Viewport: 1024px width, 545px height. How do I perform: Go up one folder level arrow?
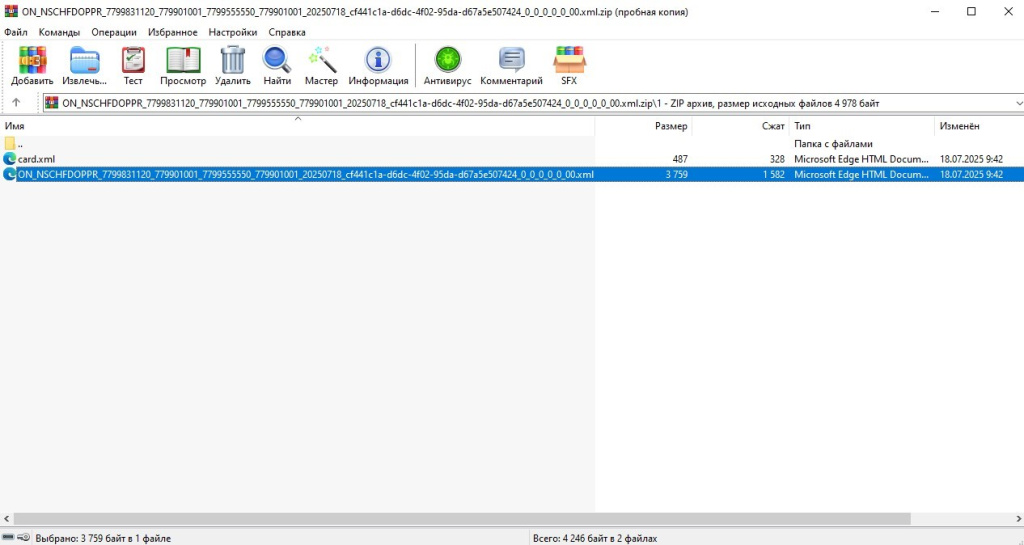point(16,103)
